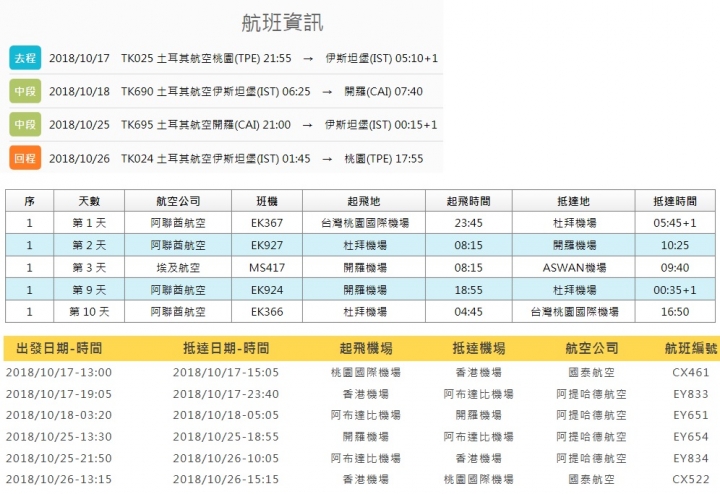720x494 pixels.
Task: Click flight number EK367
Action: click(x=267, y=223)
